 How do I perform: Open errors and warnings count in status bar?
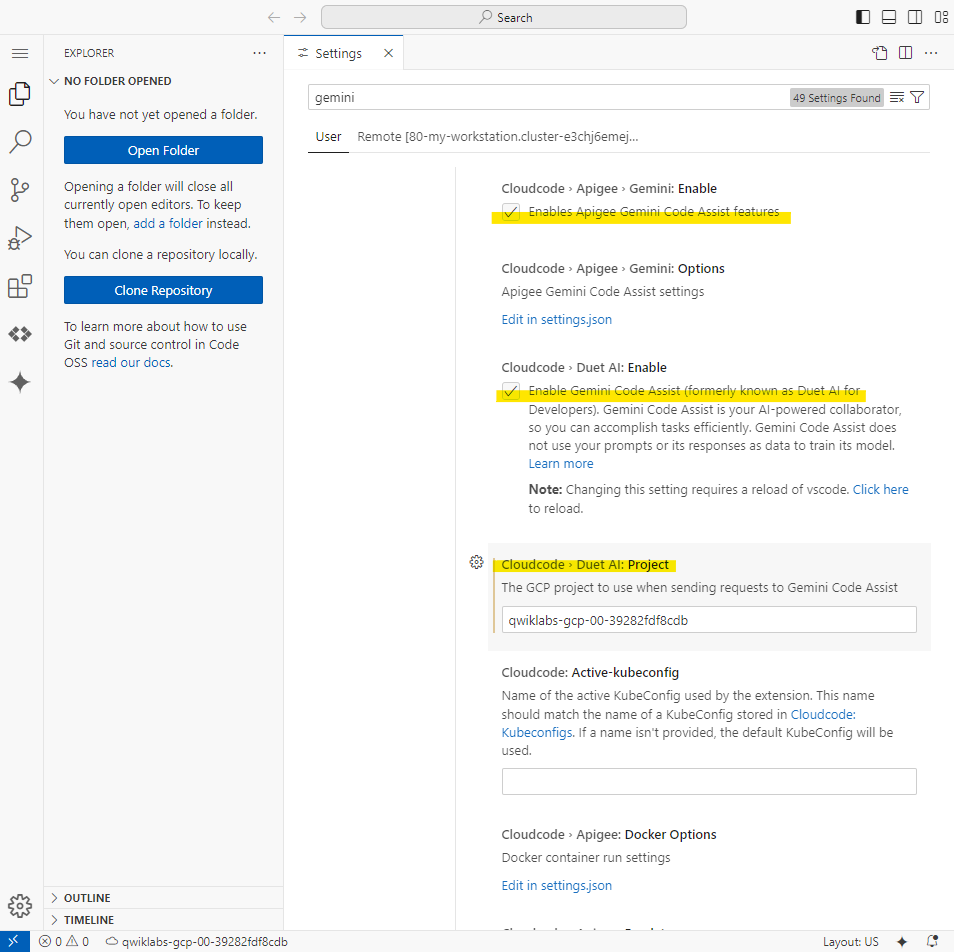(64, 942)
